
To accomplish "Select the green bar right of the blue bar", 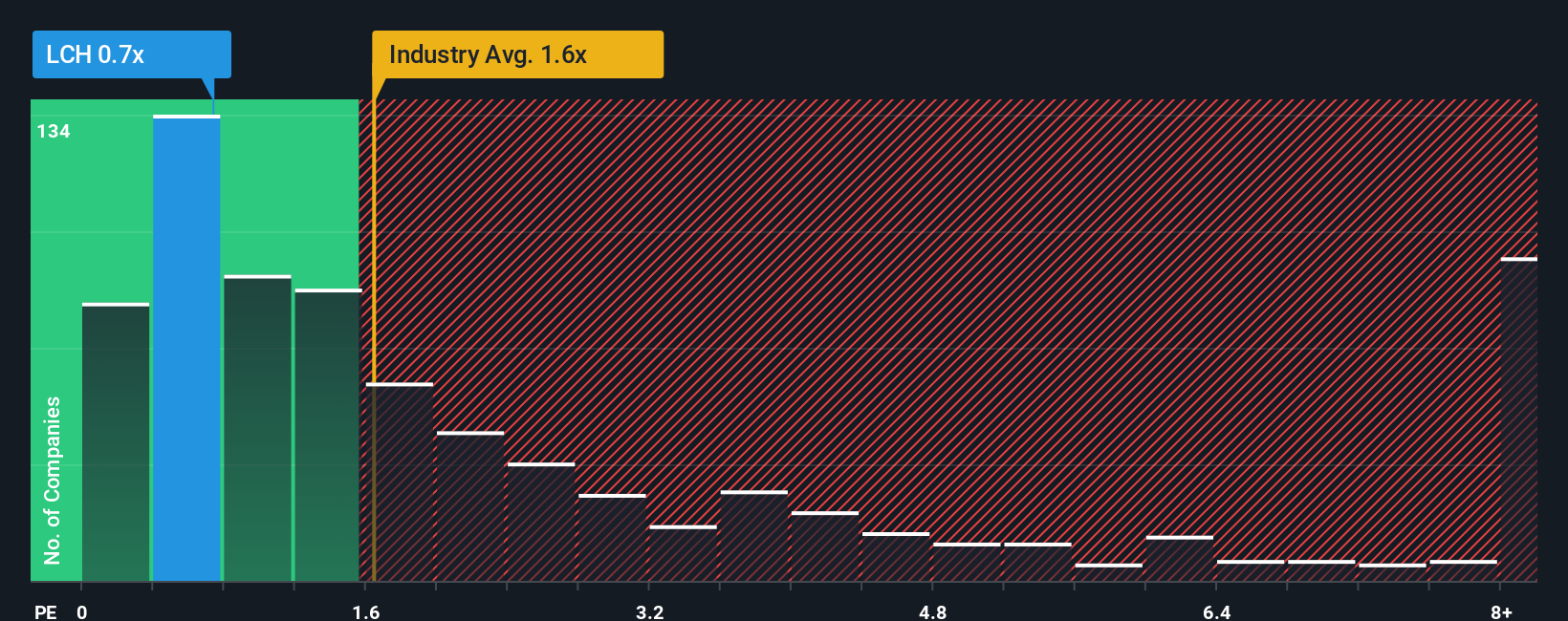I will [x=257, y=428].
